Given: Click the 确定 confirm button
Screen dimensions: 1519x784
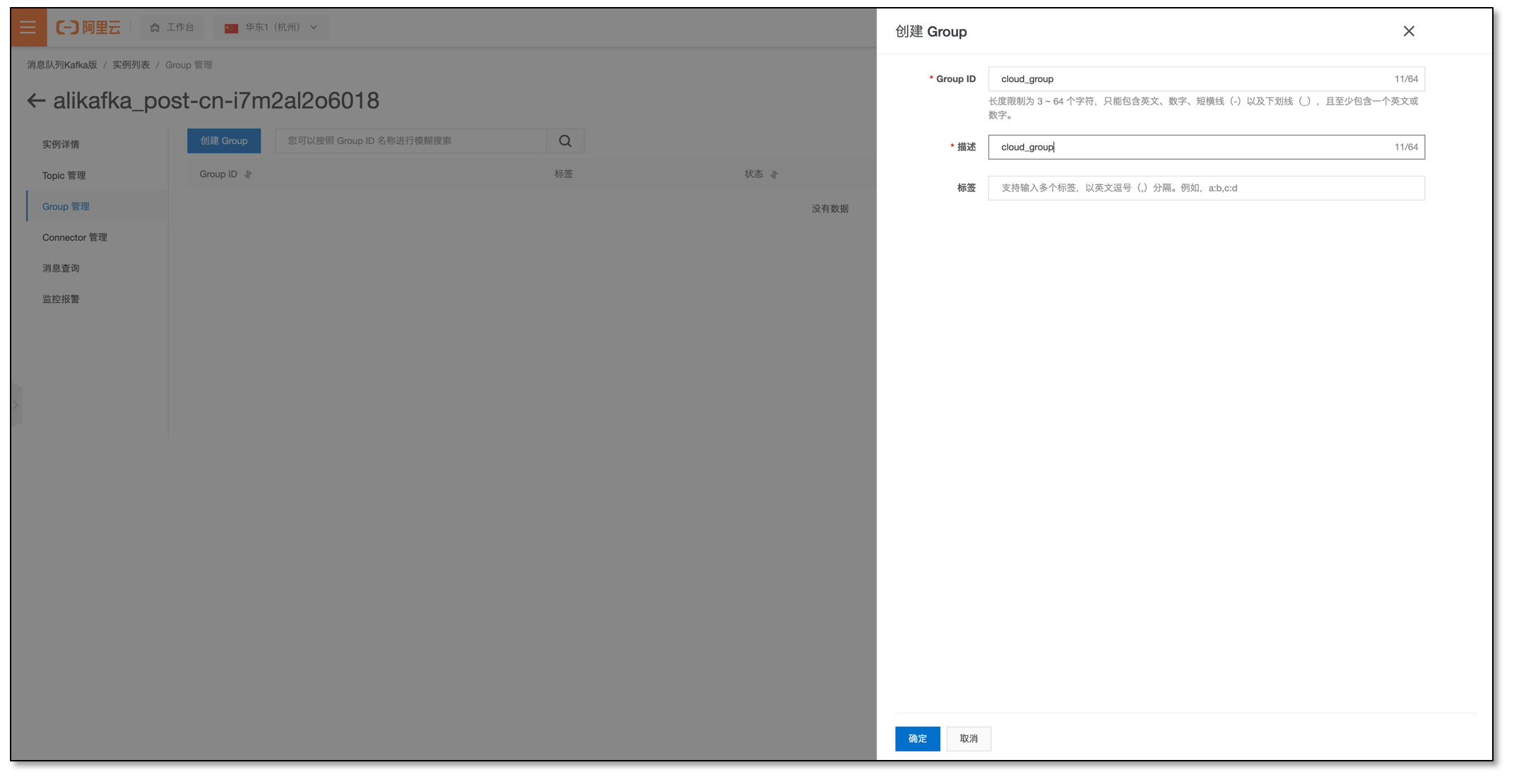Looking at the screenshot, I should [917, 739].
